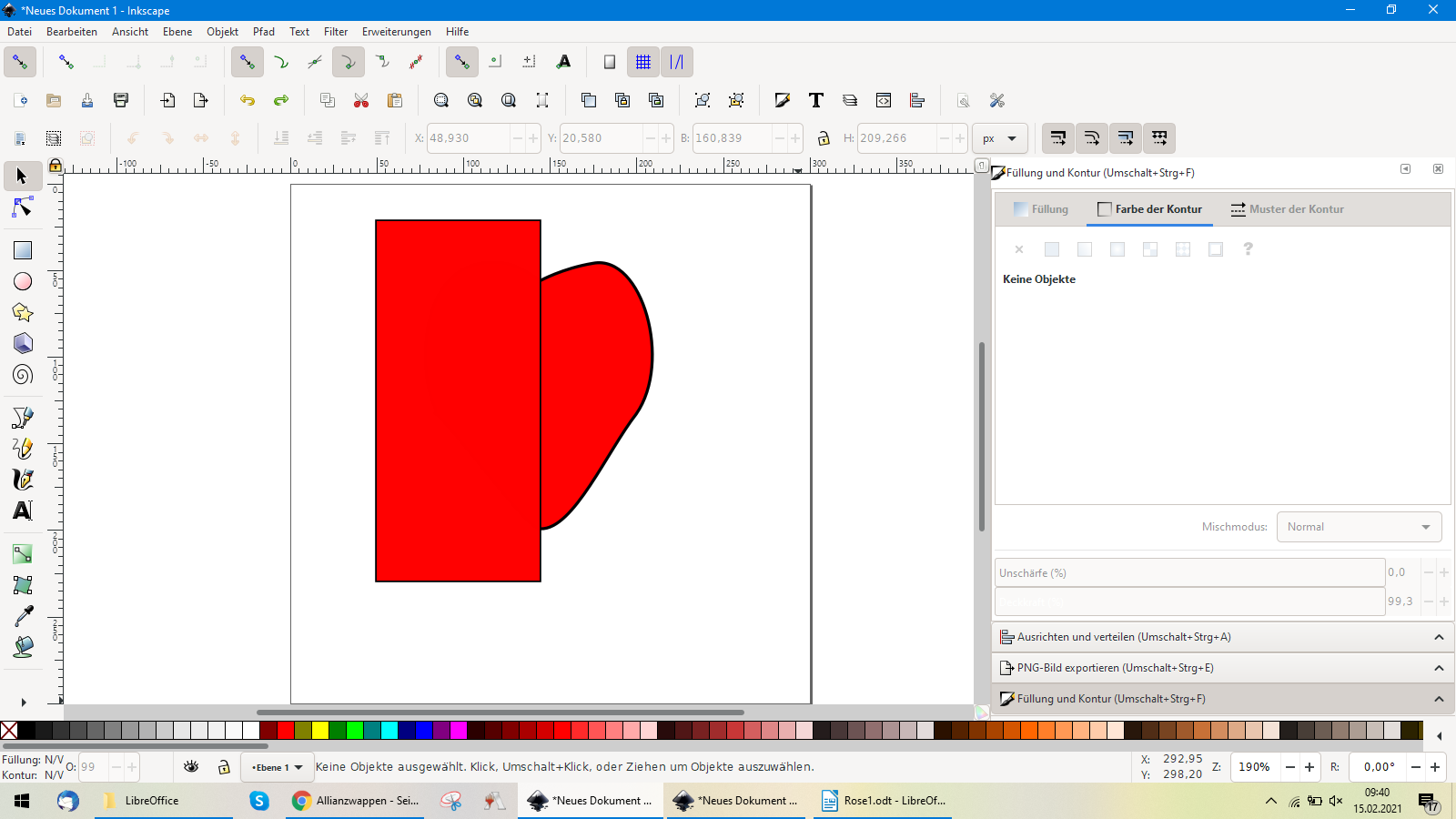Select the Color Picker dropper tool
1456x819 pixels.
pos(23,616)
